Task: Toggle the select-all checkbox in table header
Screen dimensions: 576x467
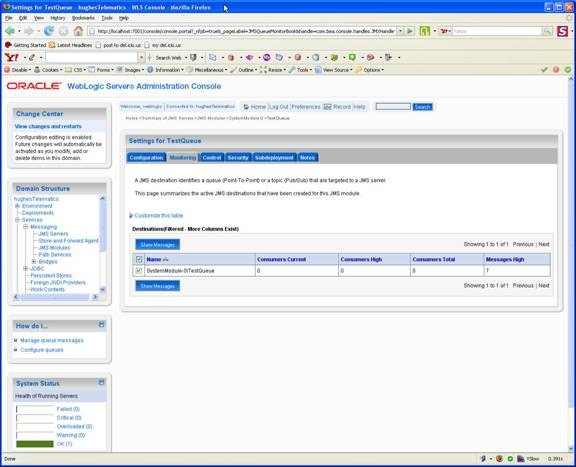Action: pyautogui.click(x=139, y=259)
